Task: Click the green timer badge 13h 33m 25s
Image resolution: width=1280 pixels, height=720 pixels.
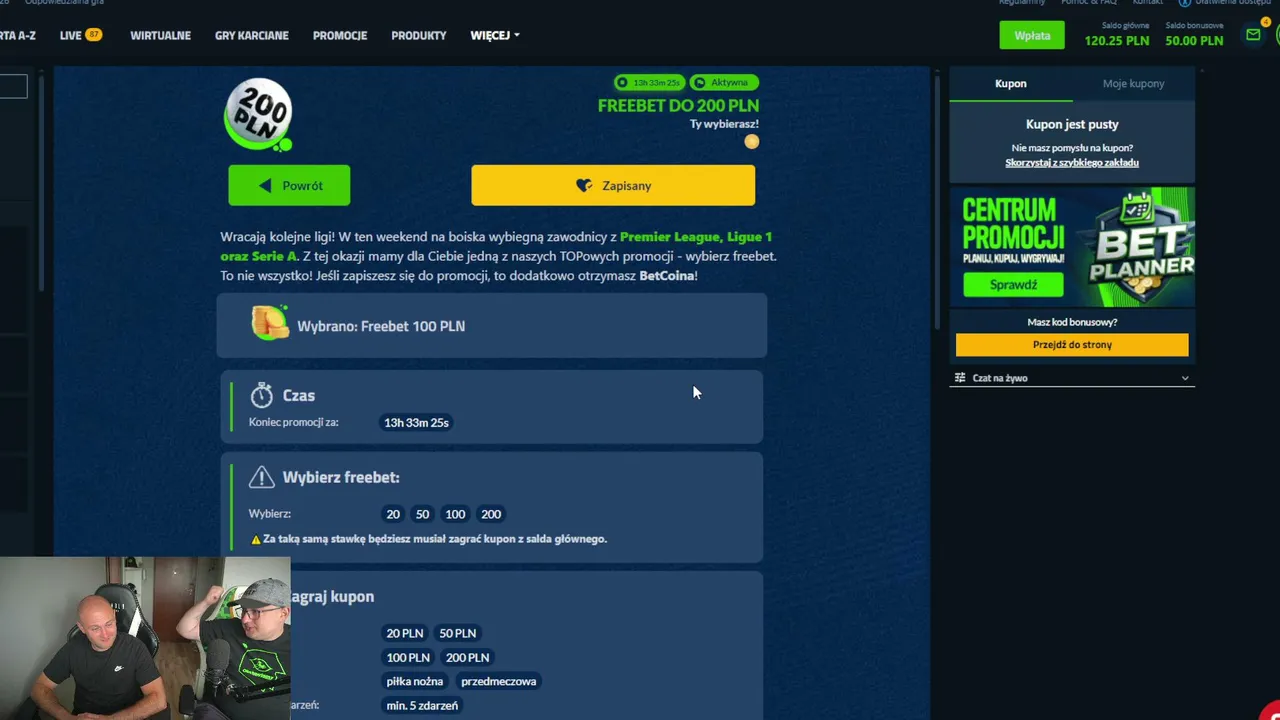Action: tap(649, 82)
